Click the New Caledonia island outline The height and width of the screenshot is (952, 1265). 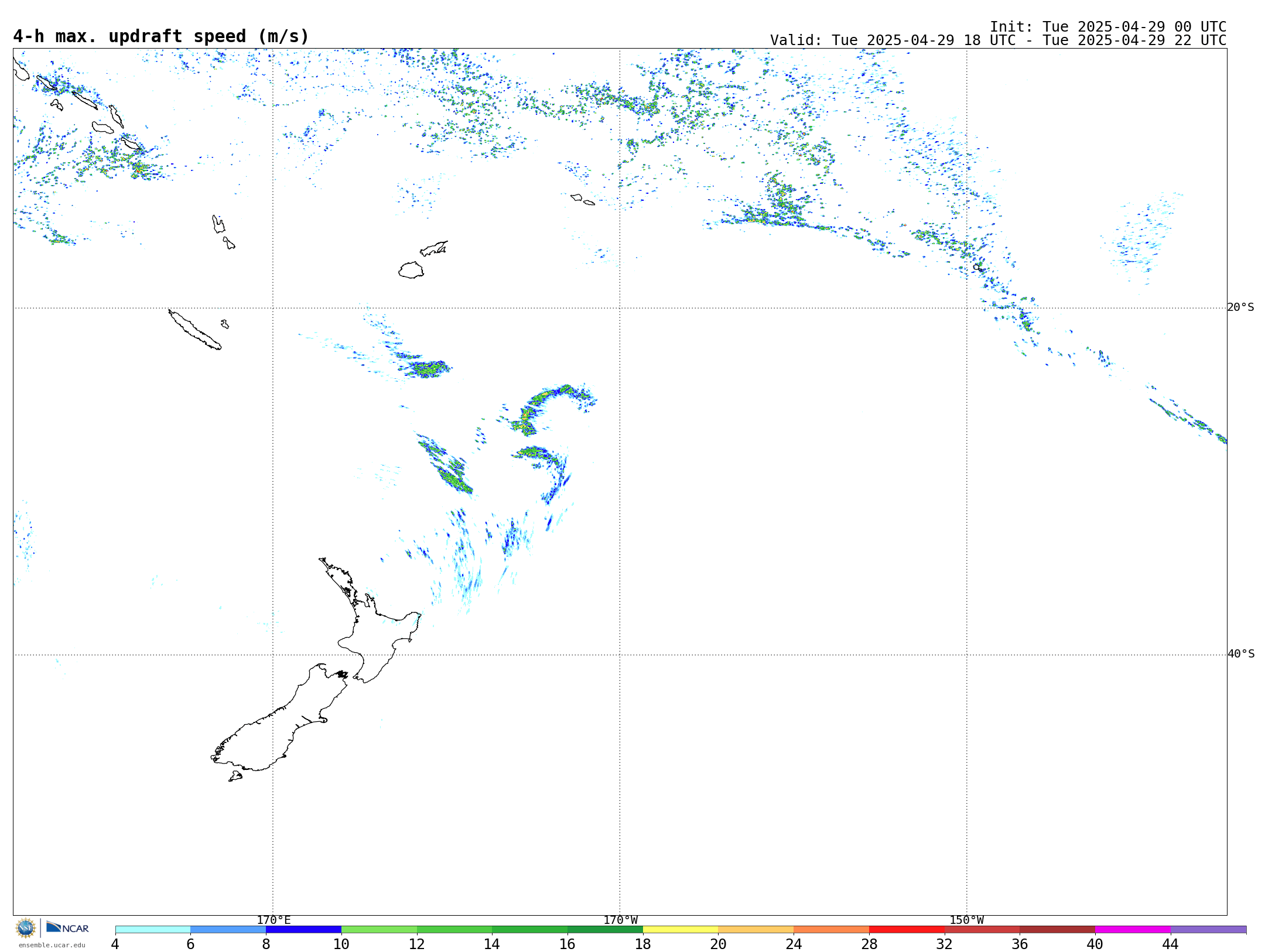tap(194, 330)
